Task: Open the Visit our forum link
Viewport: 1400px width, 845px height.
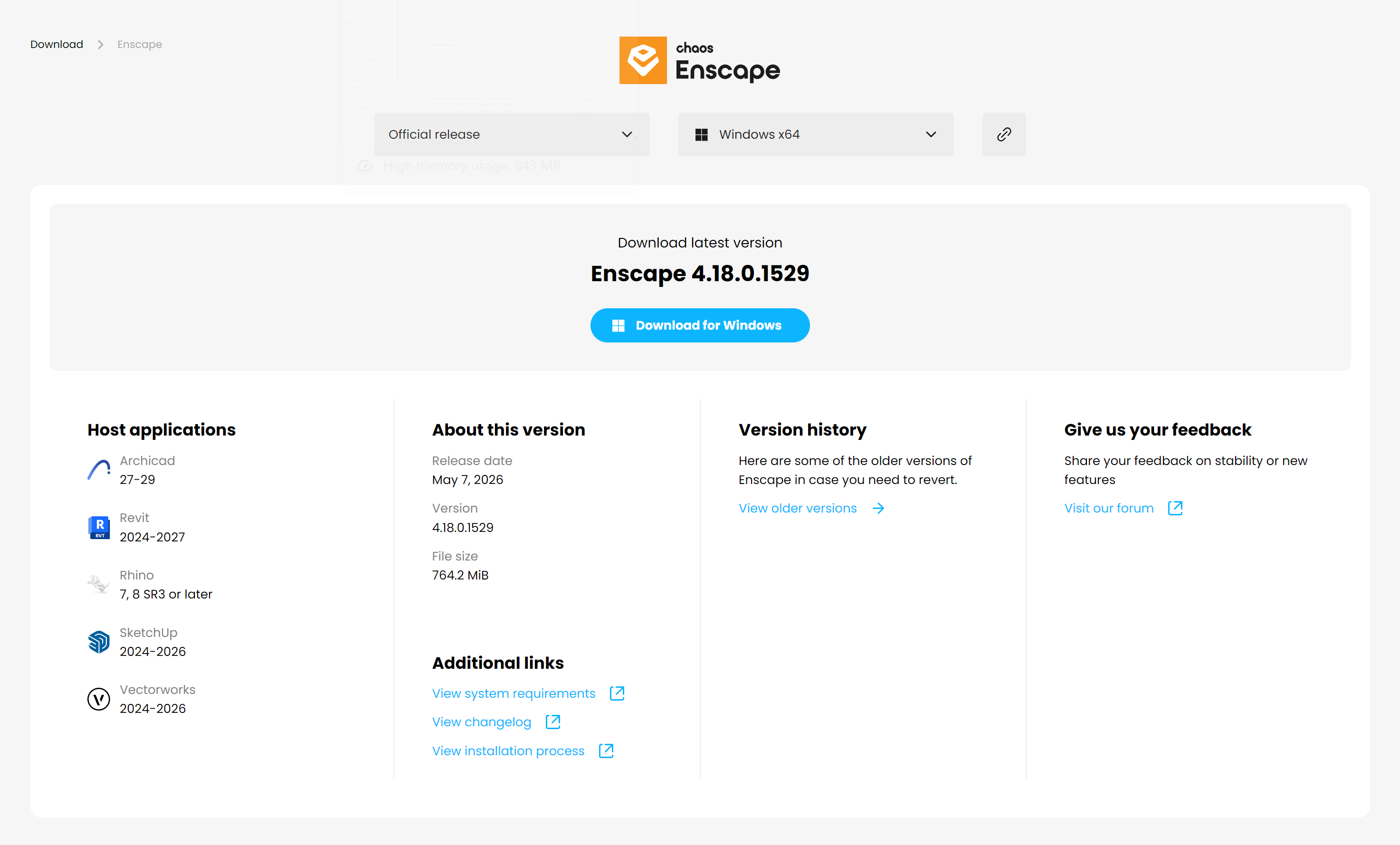Action: coord(1109,508)
